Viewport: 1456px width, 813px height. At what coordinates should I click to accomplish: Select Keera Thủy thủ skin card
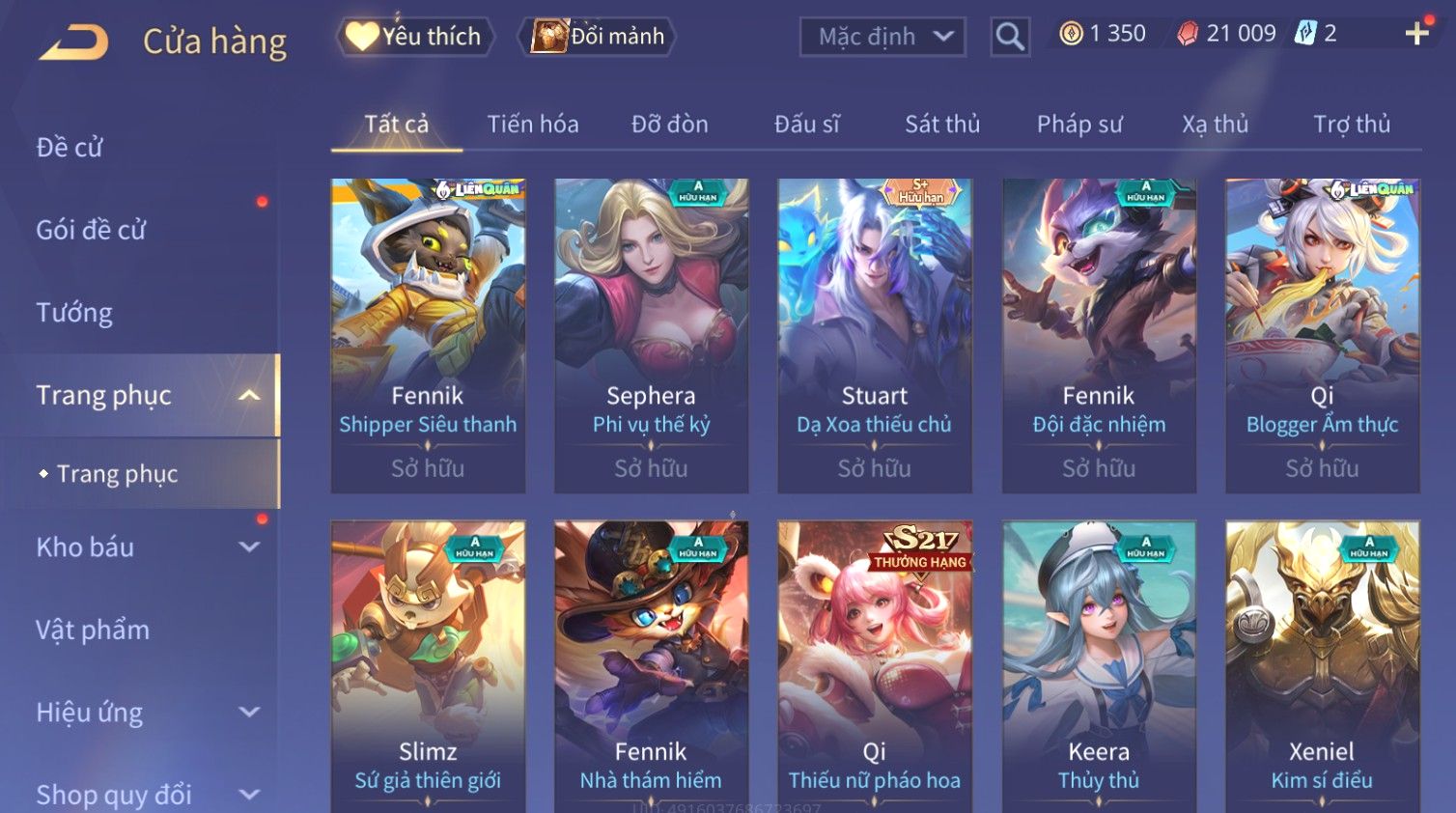pyautogui.click(x=1099, y=666)
